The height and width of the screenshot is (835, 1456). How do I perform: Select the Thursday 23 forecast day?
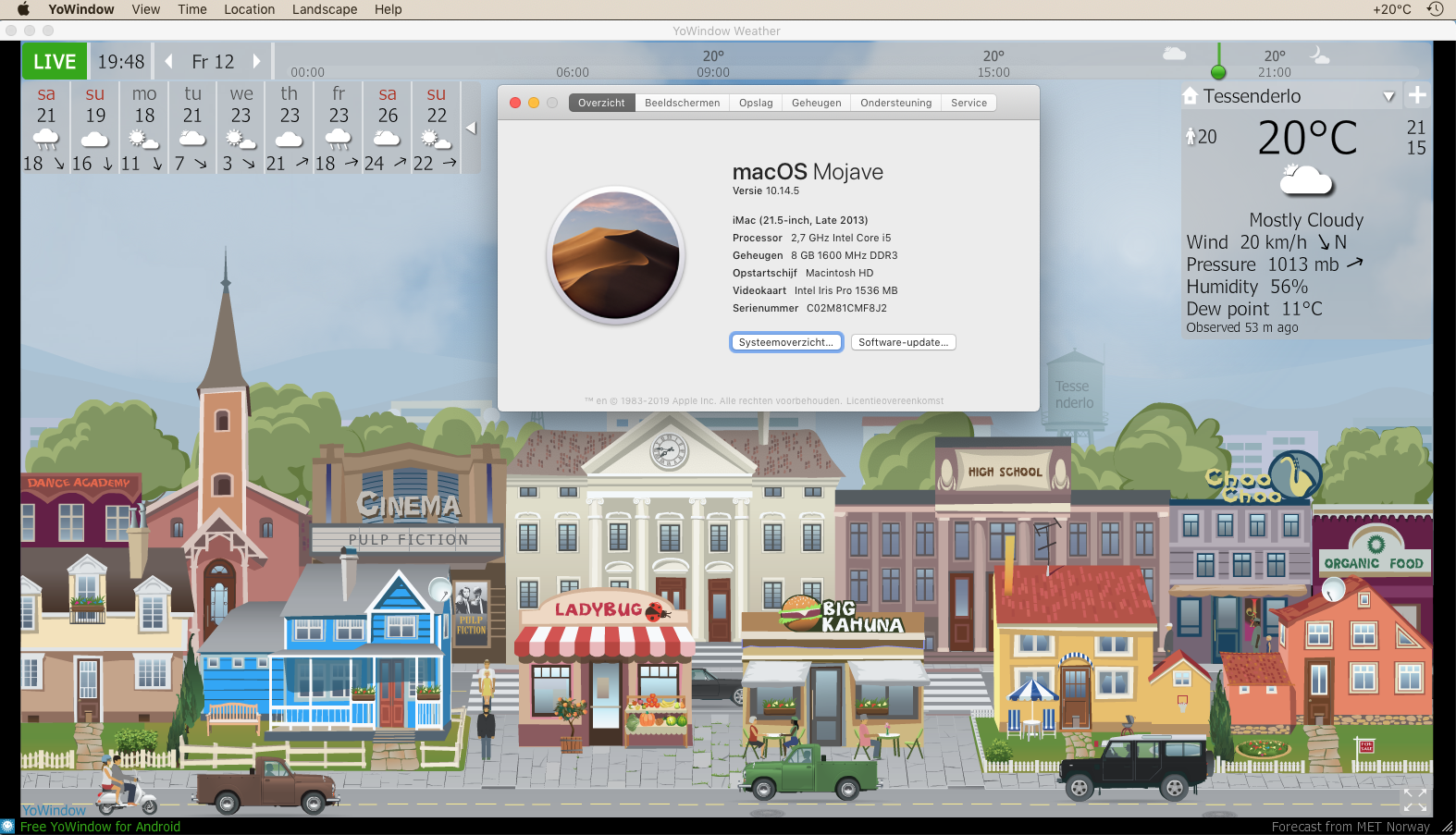(x=290, y=128)
